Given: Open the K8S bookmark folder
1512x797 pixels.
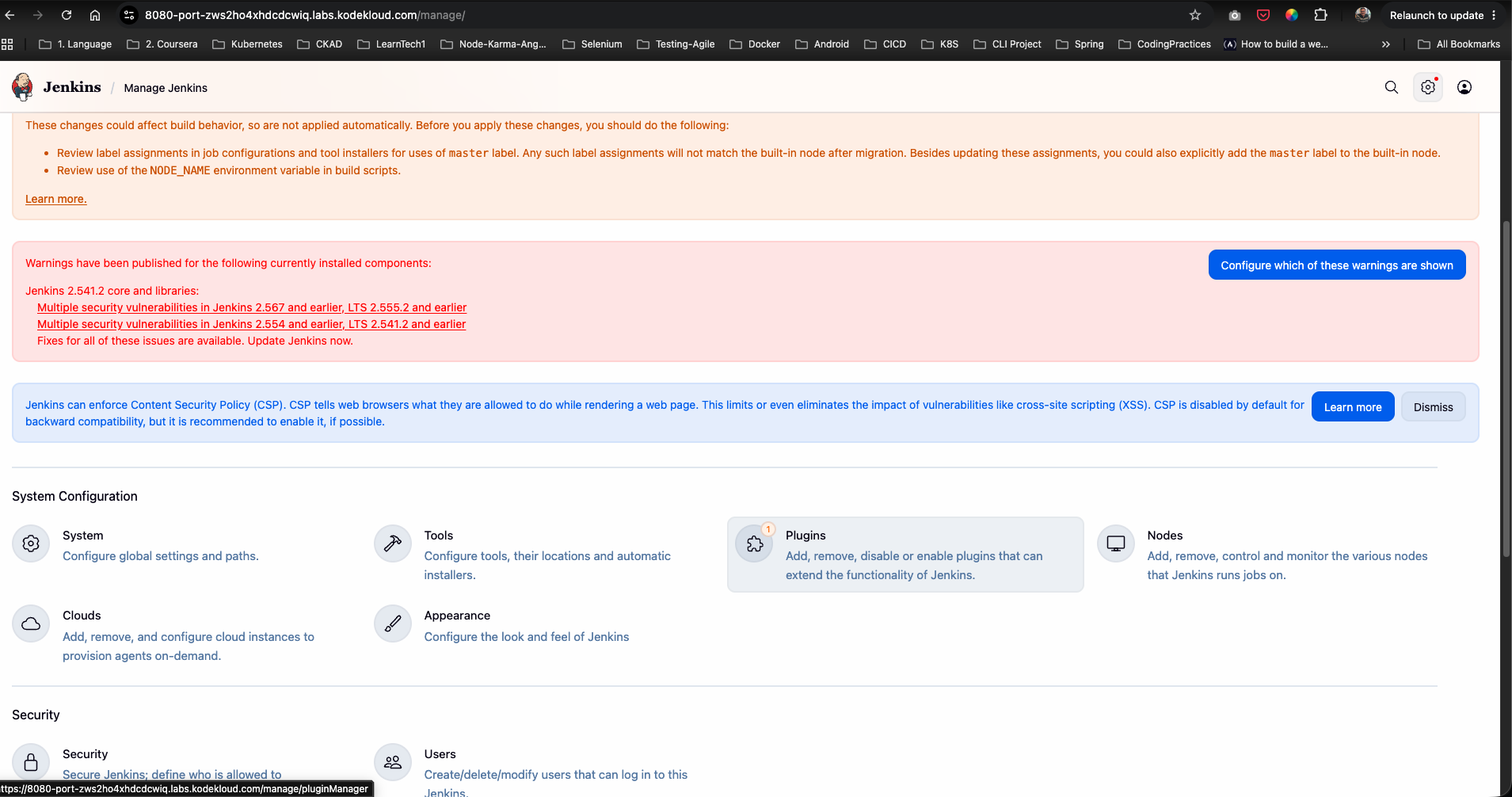Looking at the screenshot, I should (x=940, y=44).
